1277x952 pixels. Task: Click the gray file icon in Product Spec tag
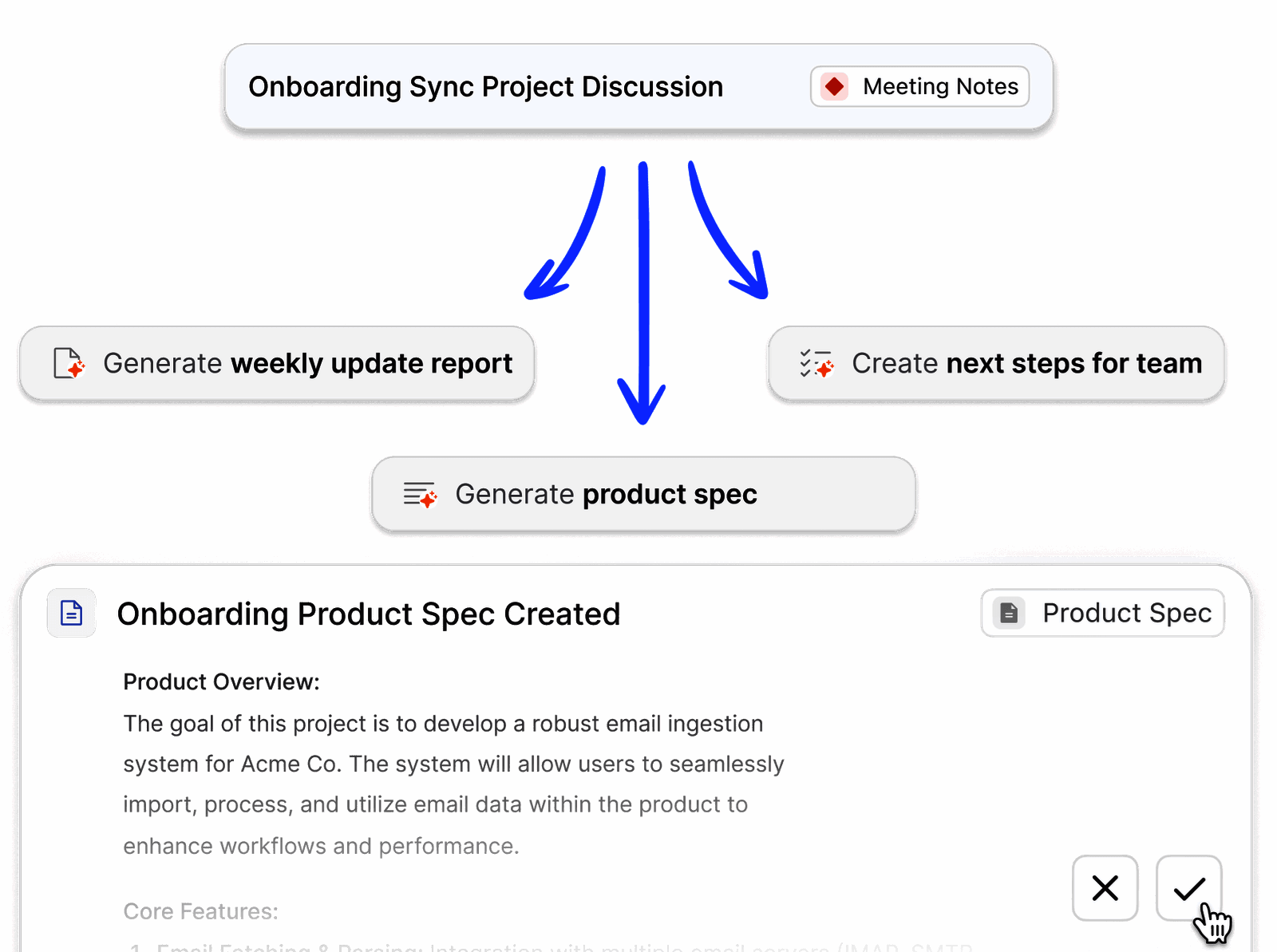1009,613
